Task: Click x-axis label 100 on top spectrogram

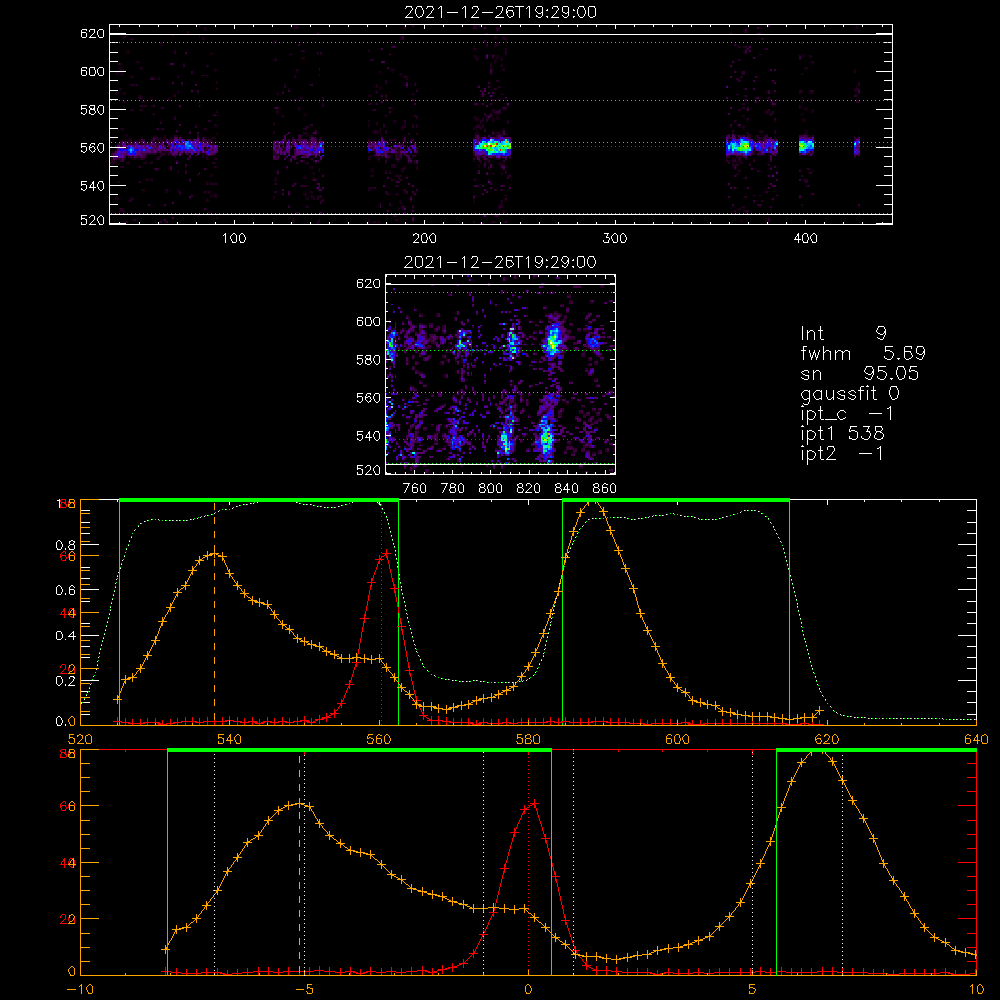Action: tap(234, 239)
